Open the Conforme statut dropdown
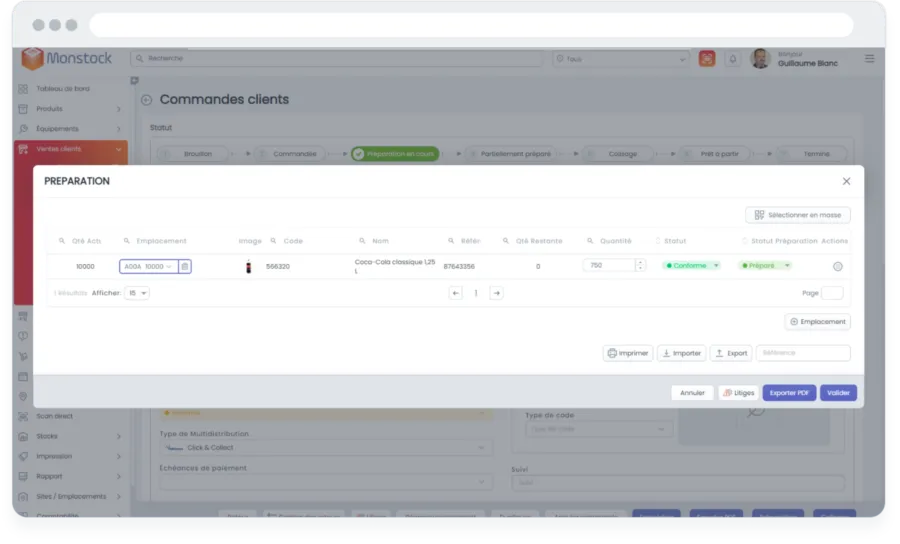This screenshot has height=544, width=900. [692, 266]
